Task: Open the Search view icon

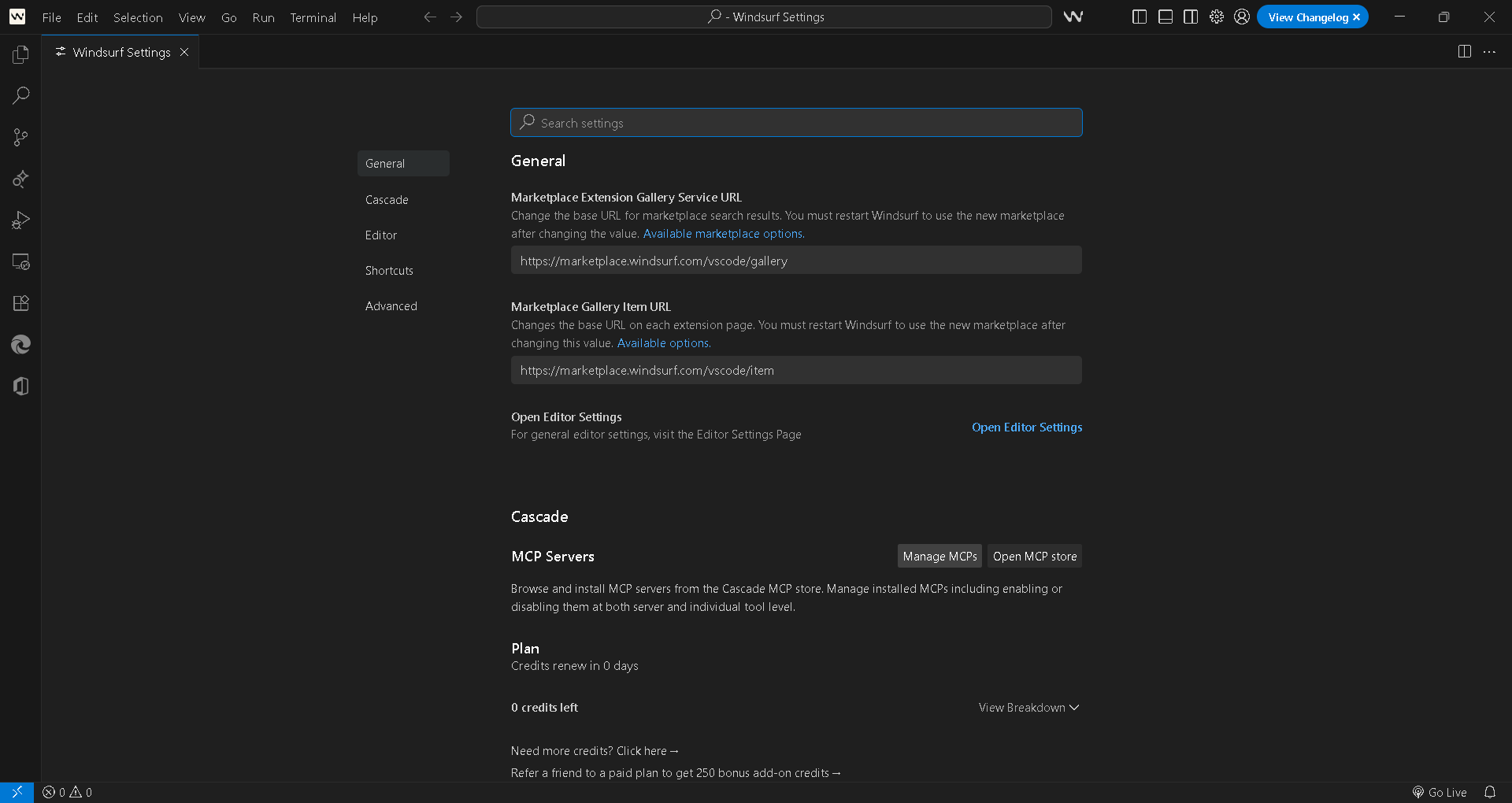Action: [20, 96]
